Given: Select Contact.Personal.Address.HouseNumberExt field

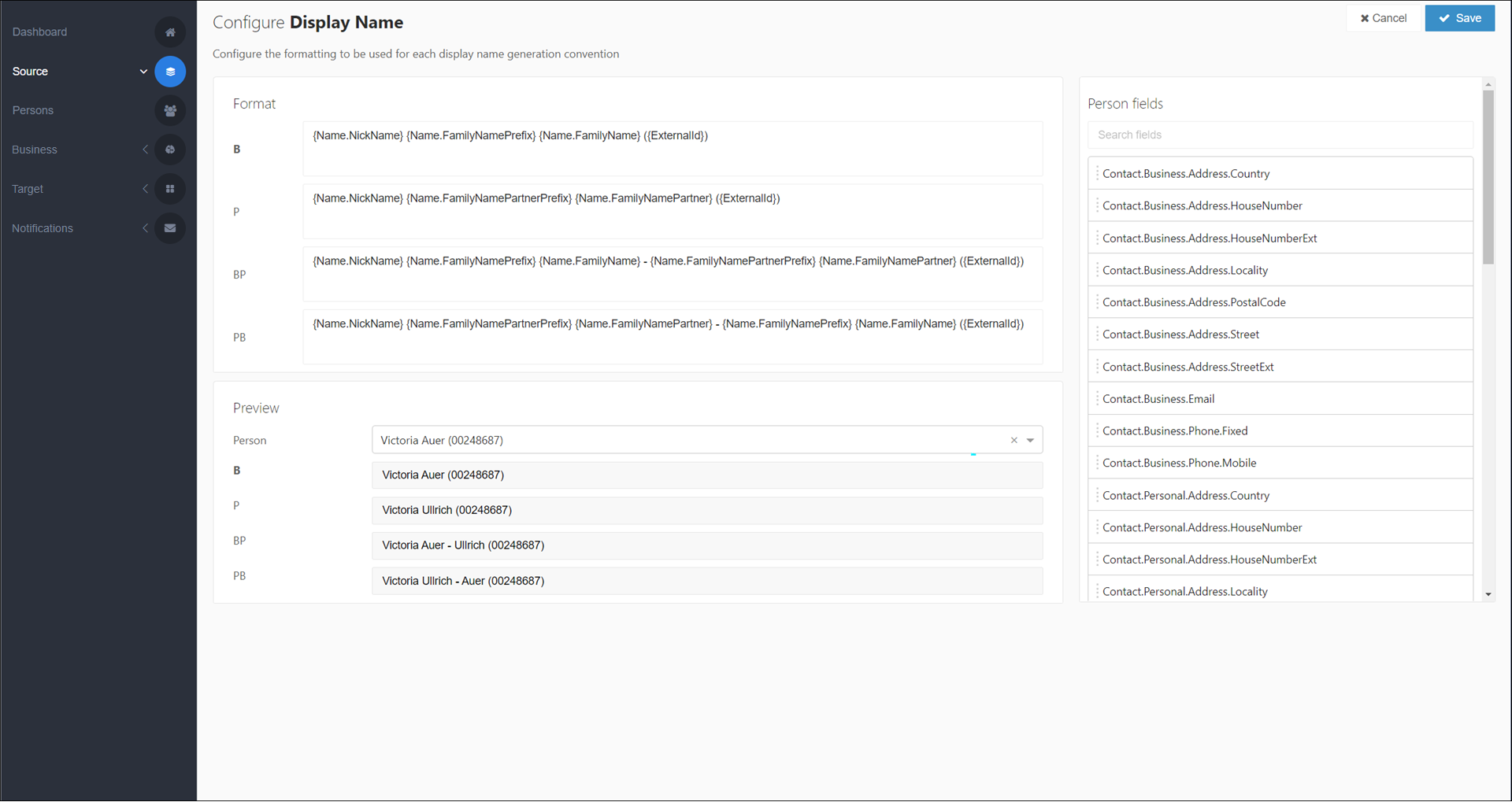Looking at the screenshot, I should 1280,560.
